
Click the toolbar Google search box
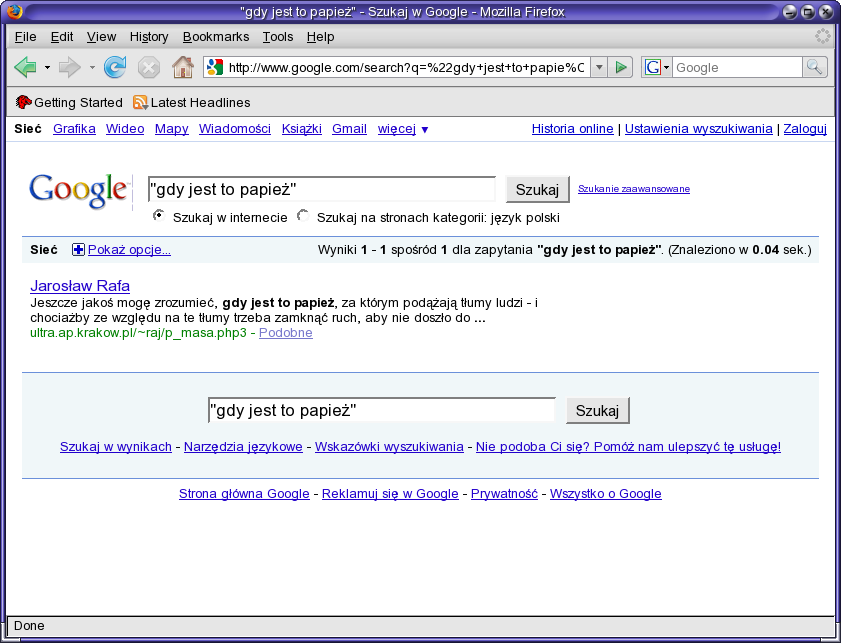tap(737, 68)
